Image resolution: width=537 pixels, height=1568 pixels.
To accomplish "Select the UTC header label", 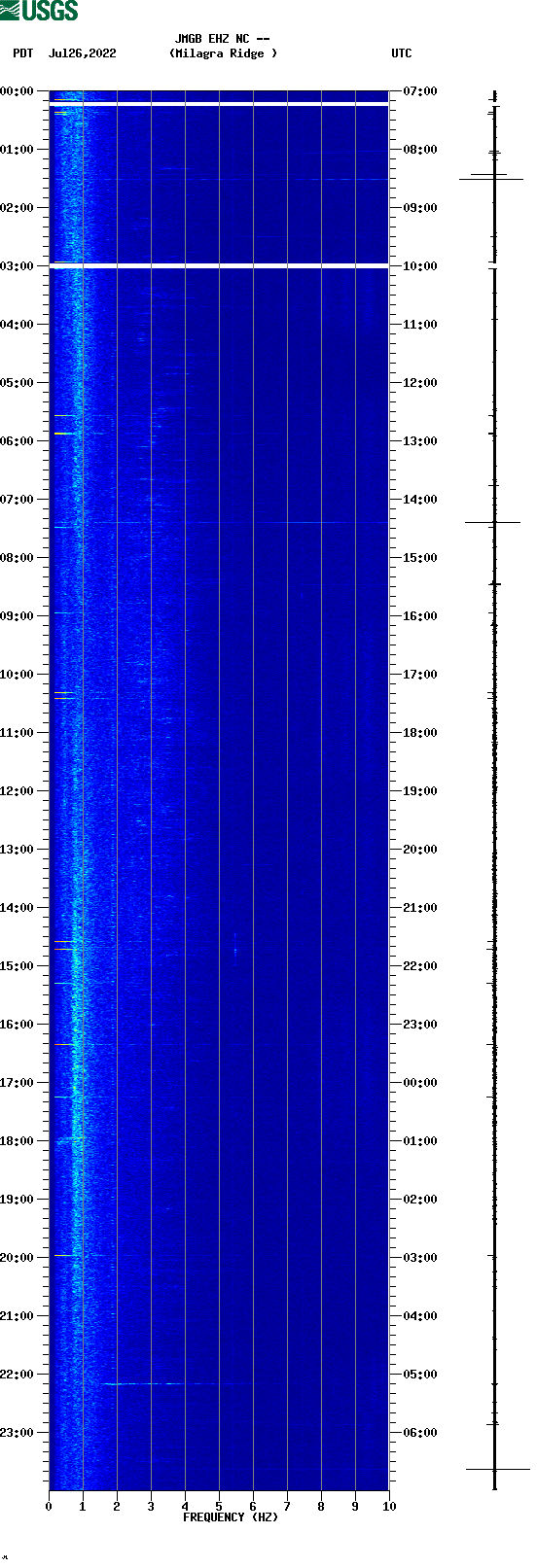I will tap(402, 53).
